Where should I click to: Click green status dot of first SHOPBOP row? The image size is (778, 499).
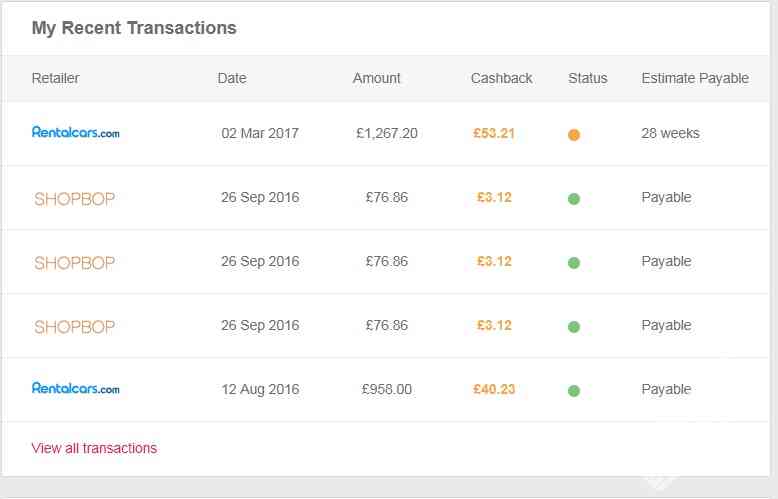point(574,199)
